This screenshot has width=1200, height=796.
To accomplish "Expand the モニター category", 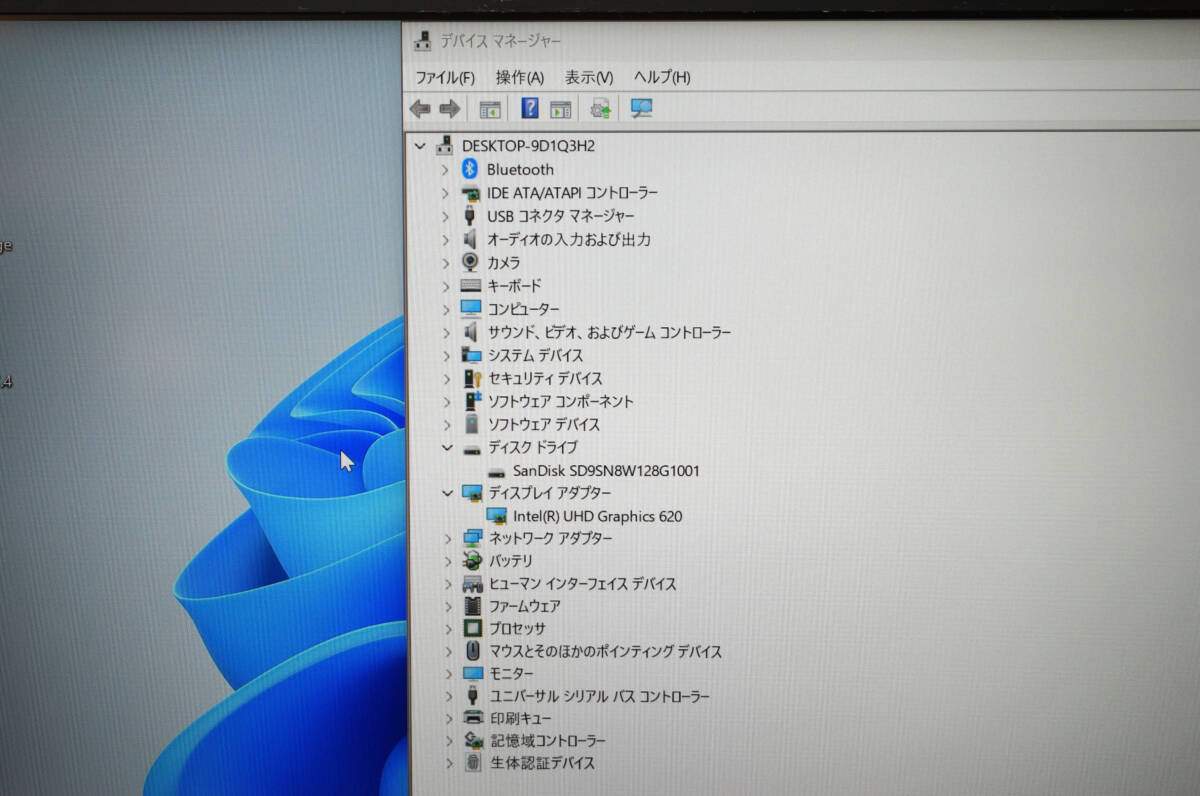I will (448, 674).
